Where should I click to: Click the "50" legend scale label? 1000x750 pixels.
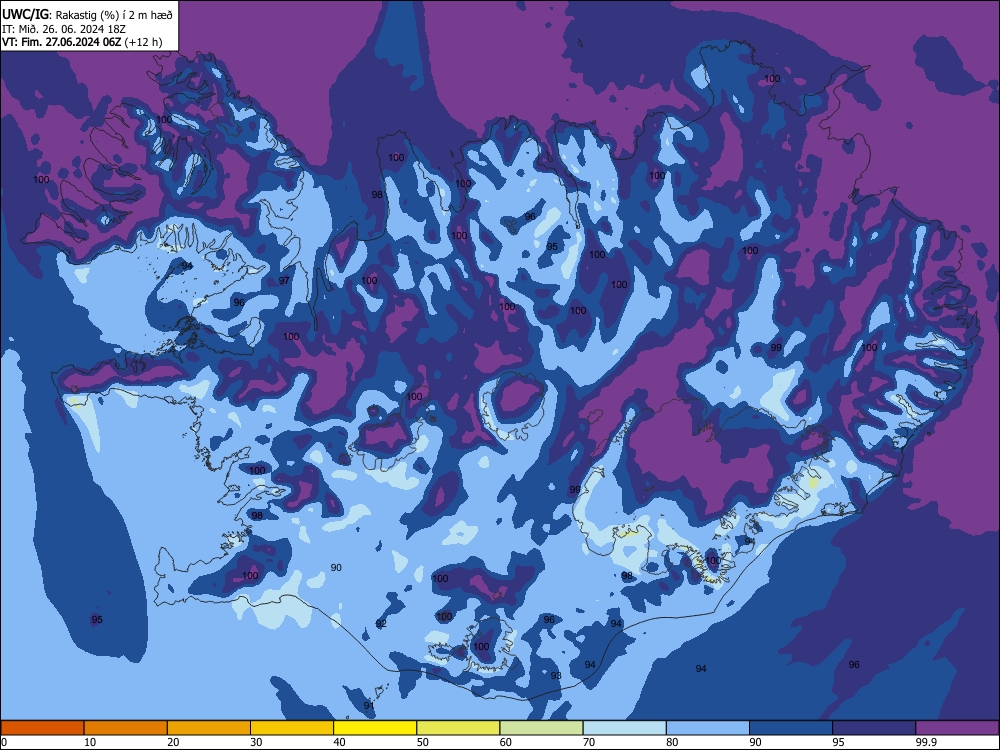pos(423,742)
